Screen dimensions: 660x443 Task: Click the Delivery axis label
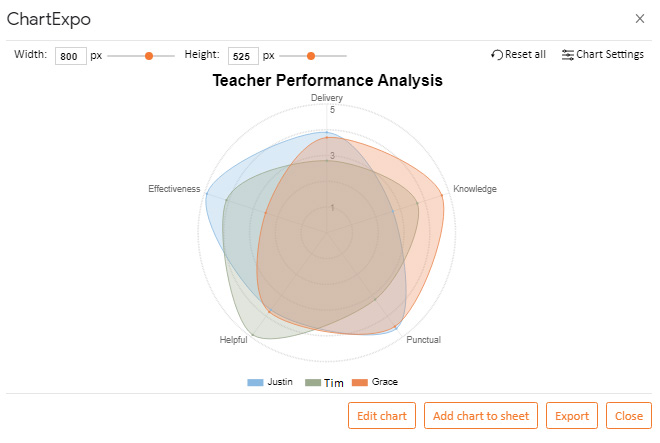[327, 98]
